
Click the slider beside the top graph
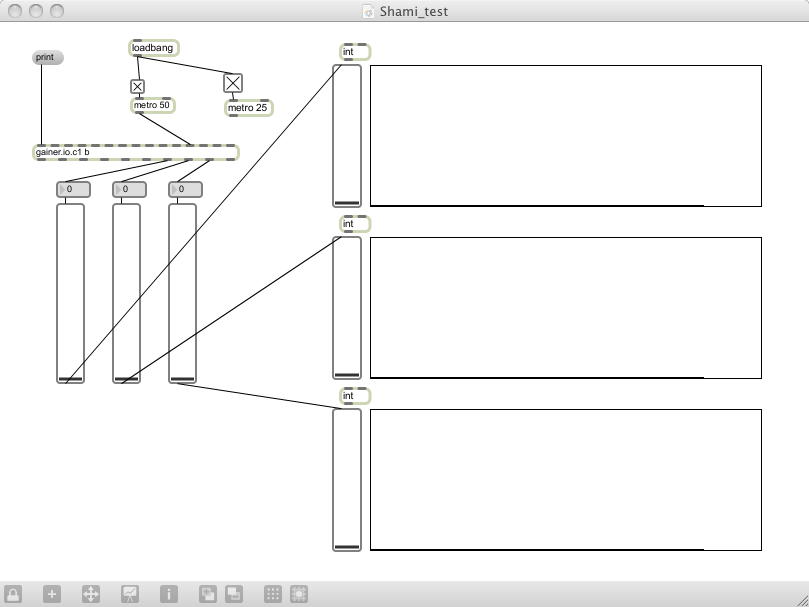pos(347,136)
